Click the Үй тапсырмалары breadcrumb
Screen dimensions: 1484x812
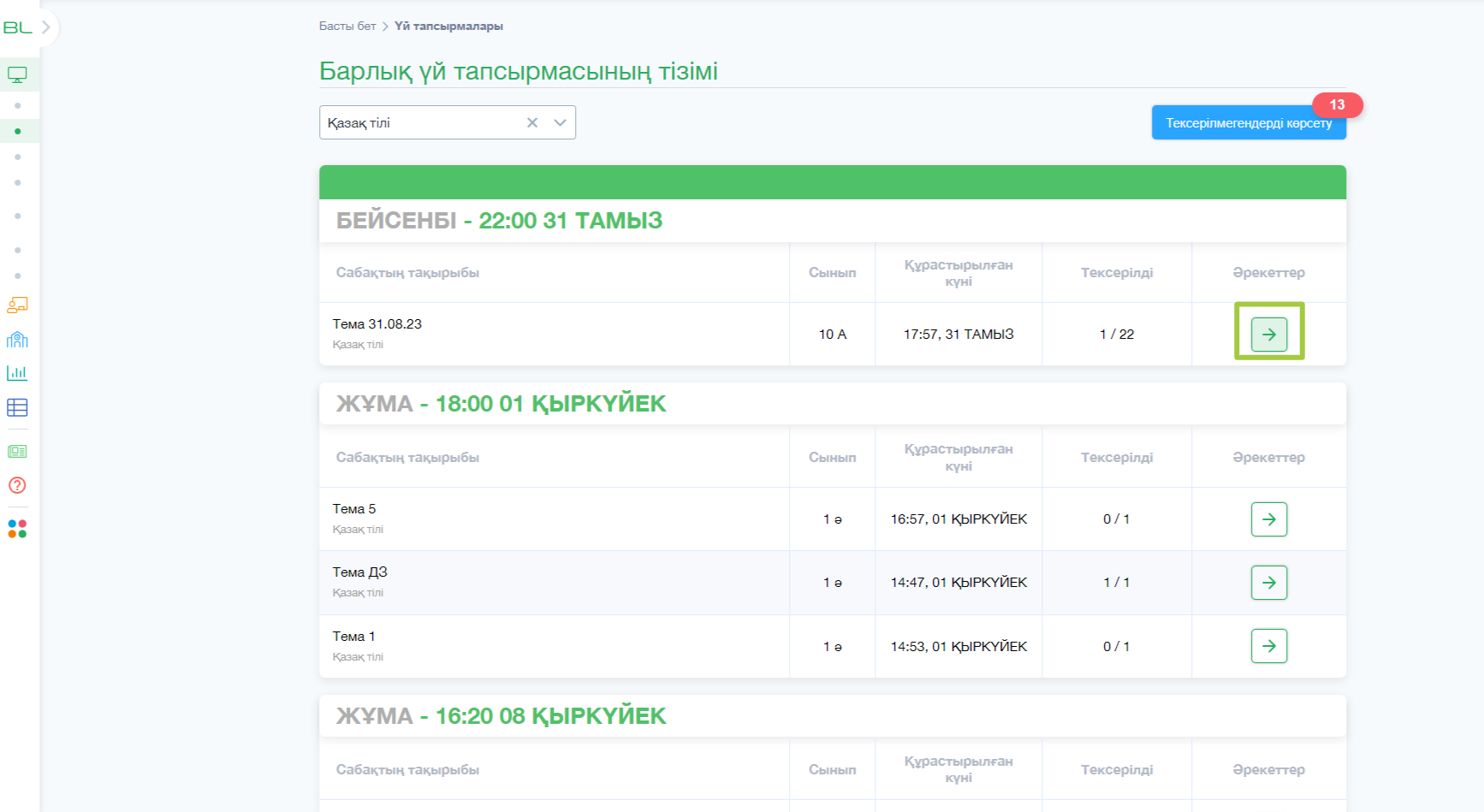448,27
